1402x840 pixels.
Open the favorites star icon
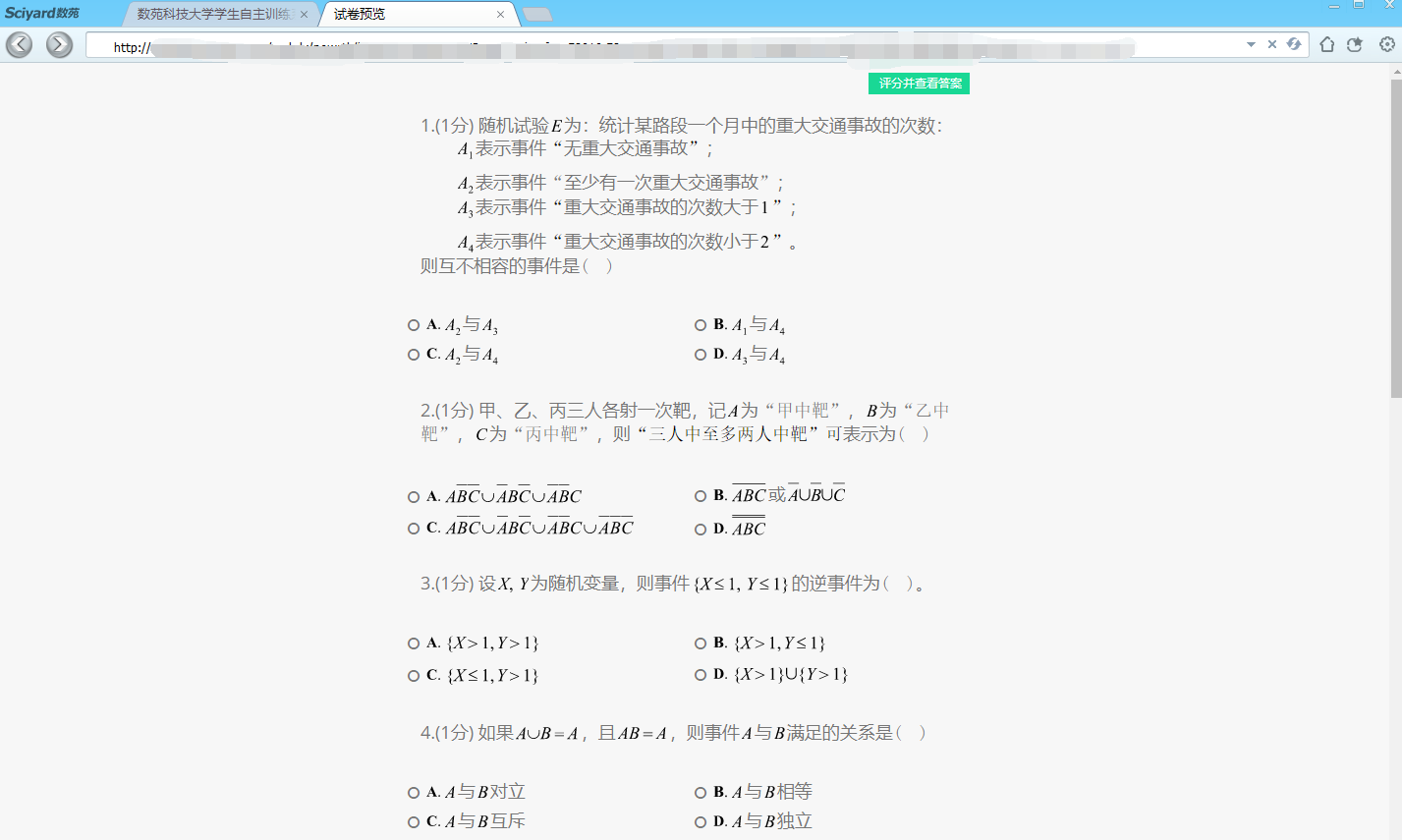click(x=1355, y=44)
